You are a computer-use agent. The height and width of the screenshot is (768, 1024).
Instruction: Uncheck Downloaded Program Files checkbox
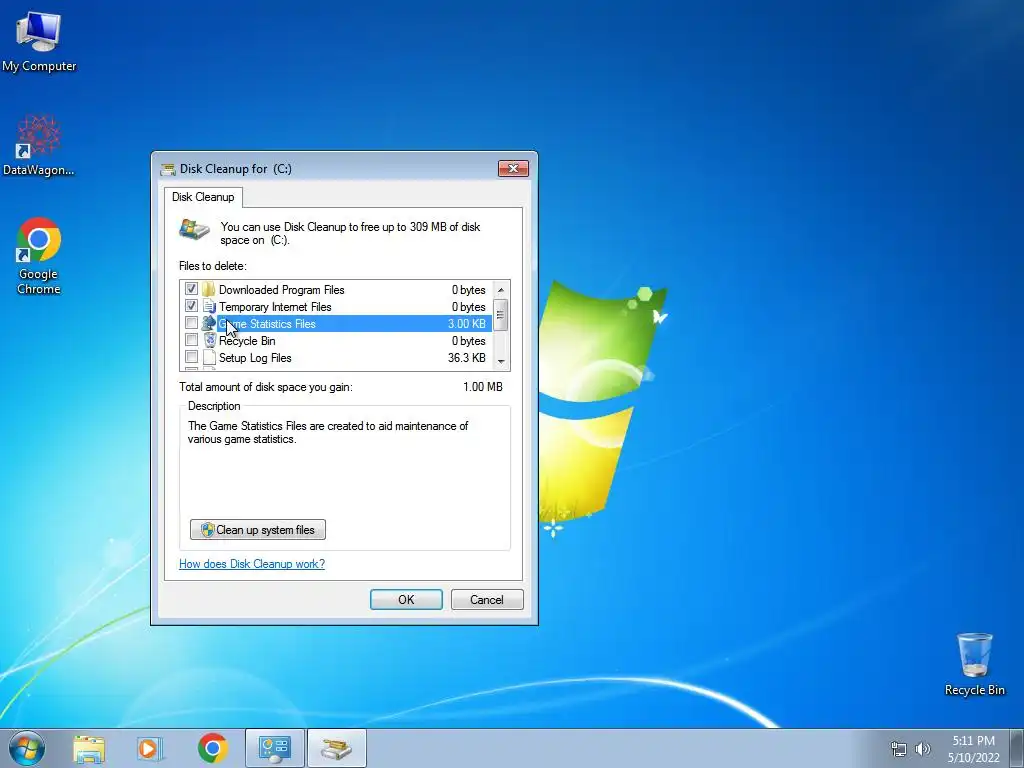click(191, 289)
